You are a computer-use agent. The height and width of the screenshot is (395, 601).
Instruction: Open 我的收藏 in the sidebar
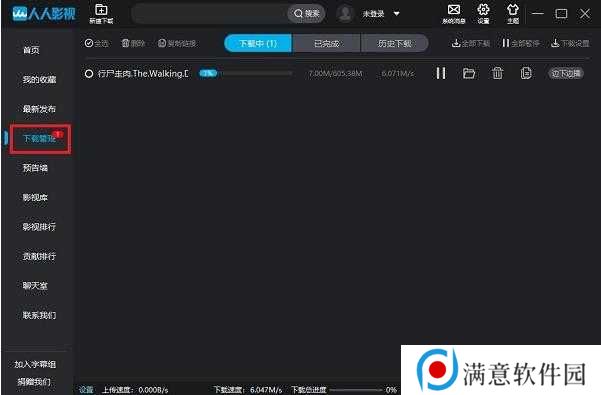(x=39, y=80)
